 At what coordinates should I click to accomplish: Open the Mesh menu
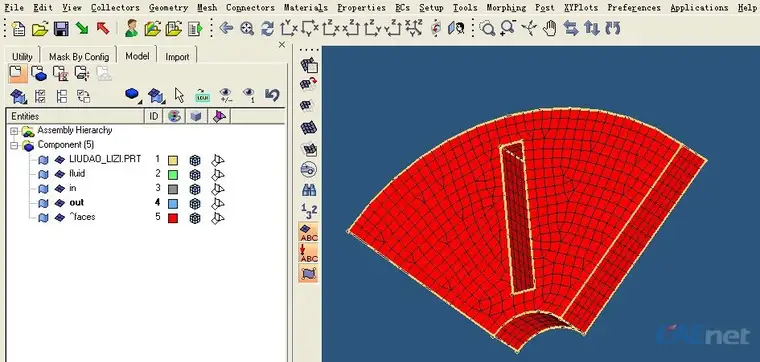coord(207,8)
